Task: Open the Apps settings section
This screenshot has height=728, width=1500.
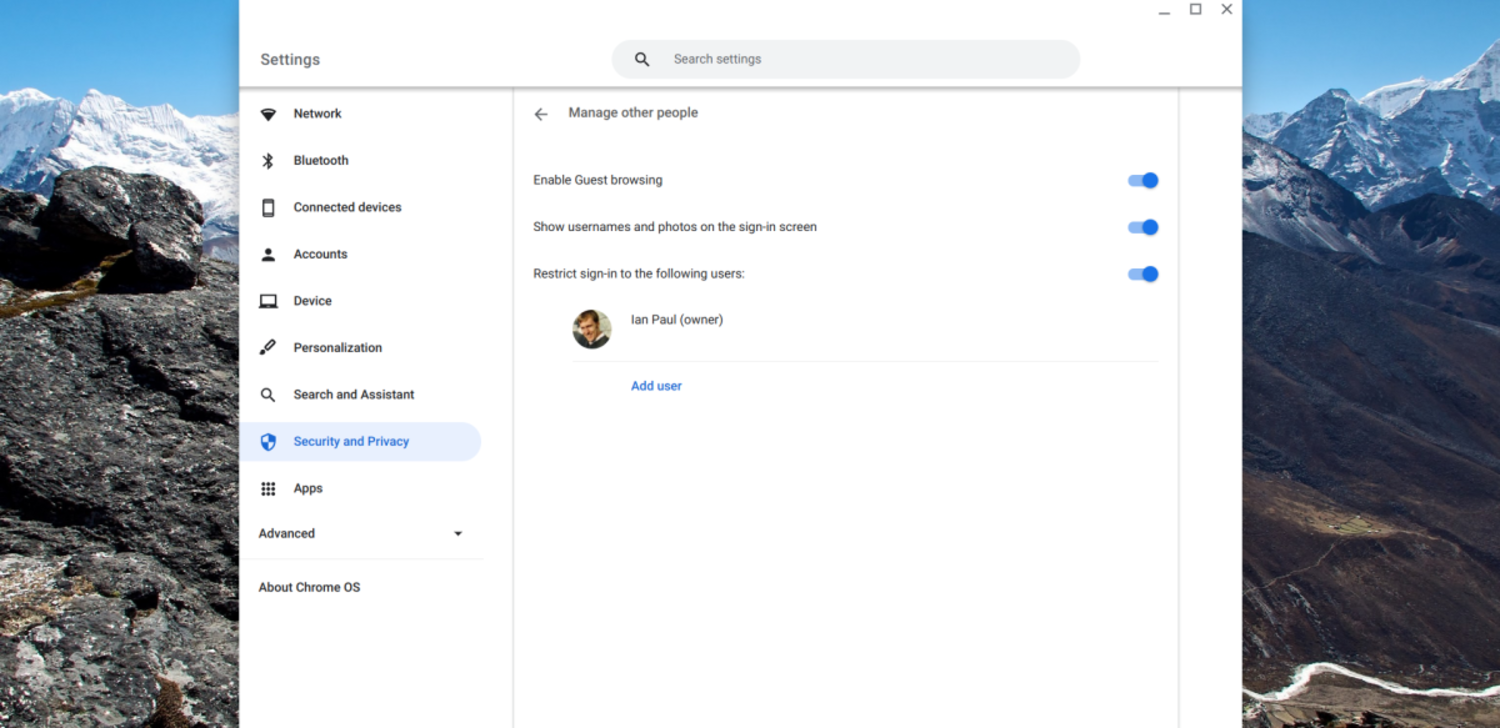Action: point(360,489)
